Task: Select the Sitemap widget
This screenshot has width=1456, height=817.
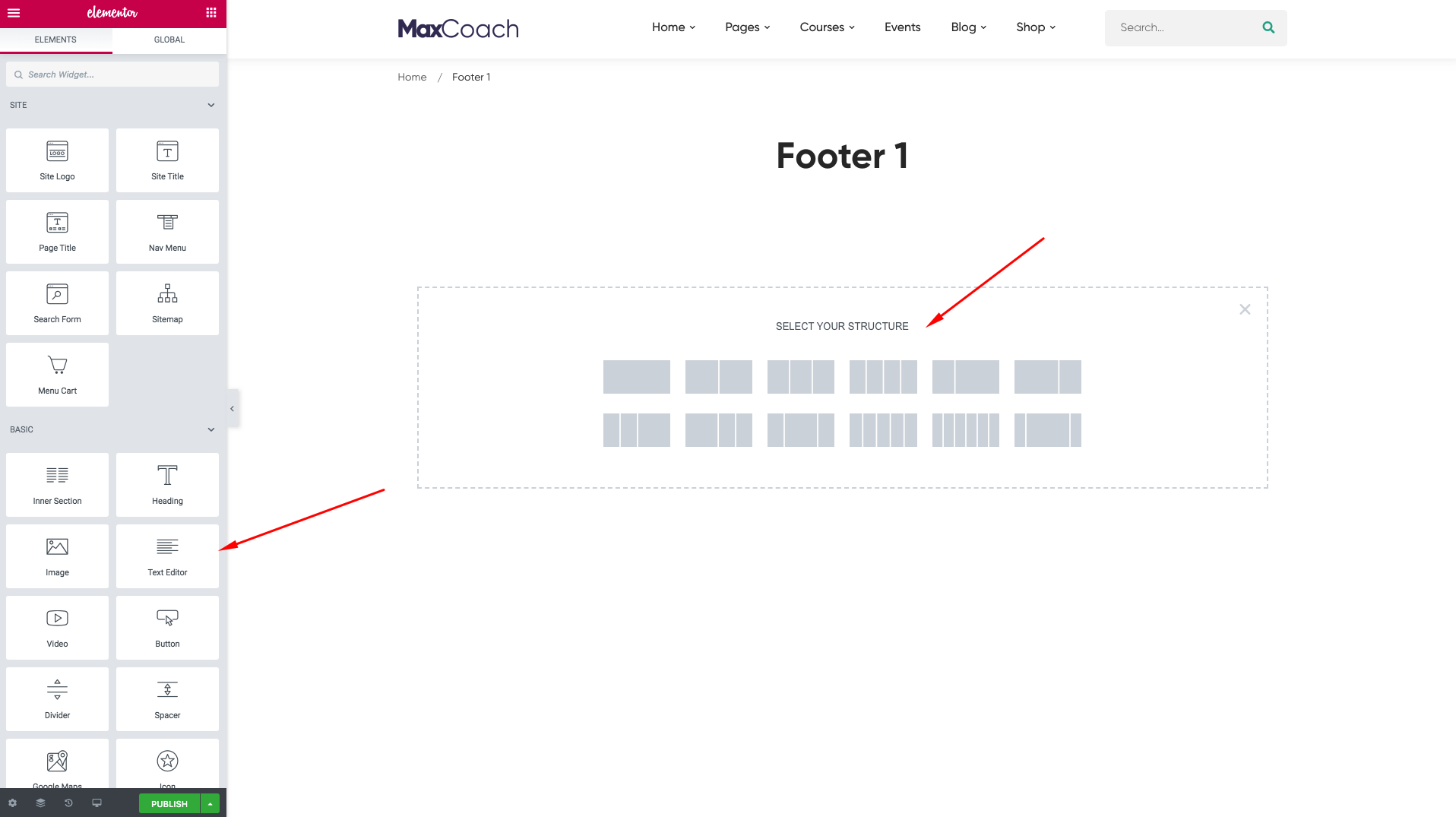Action: pos(167,303)
